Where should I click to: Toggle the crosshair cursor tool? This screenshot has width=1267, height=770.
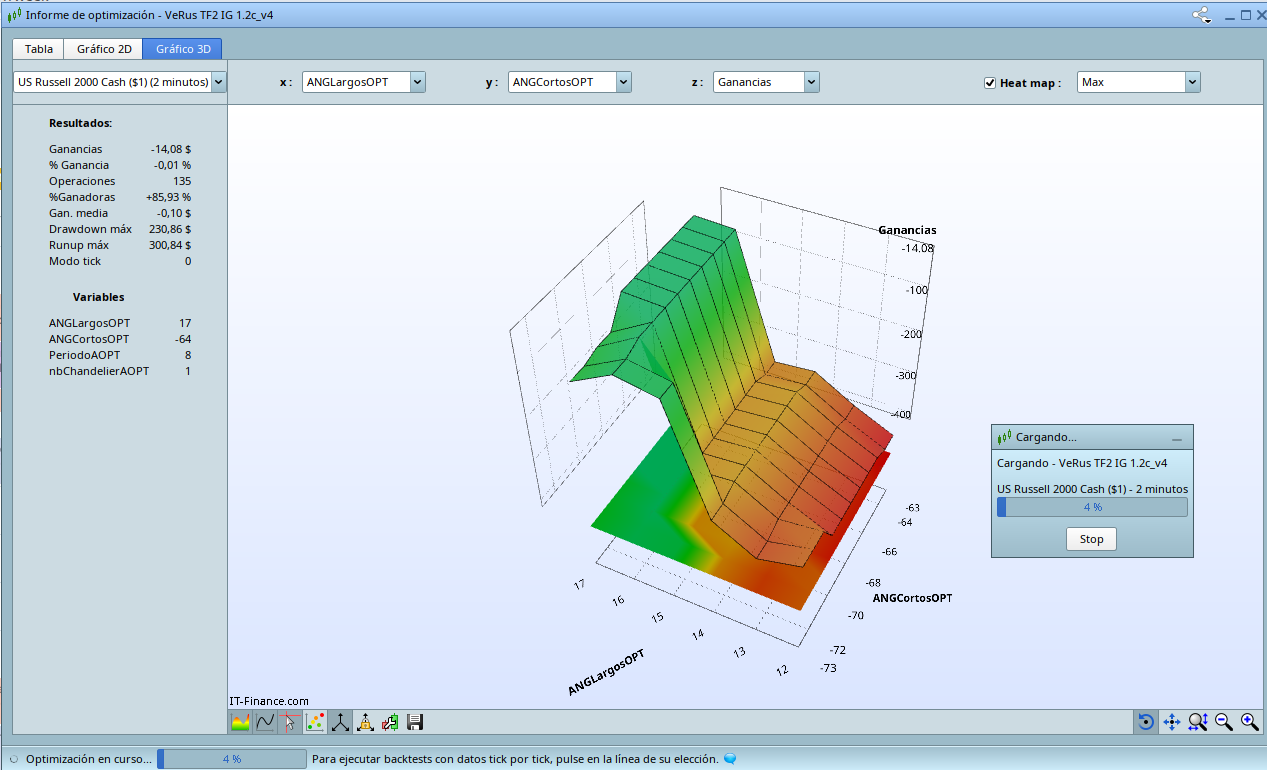pyautogui.click(x=290, y=721)
